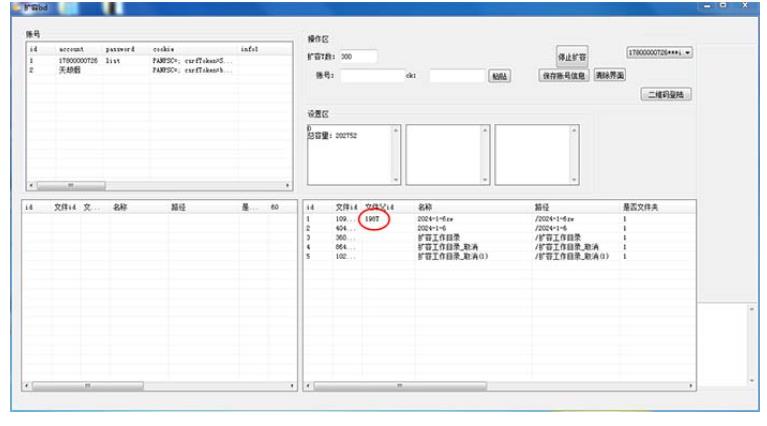
Task: Click the 二维码登陆 button
Action: coord(667,95)
